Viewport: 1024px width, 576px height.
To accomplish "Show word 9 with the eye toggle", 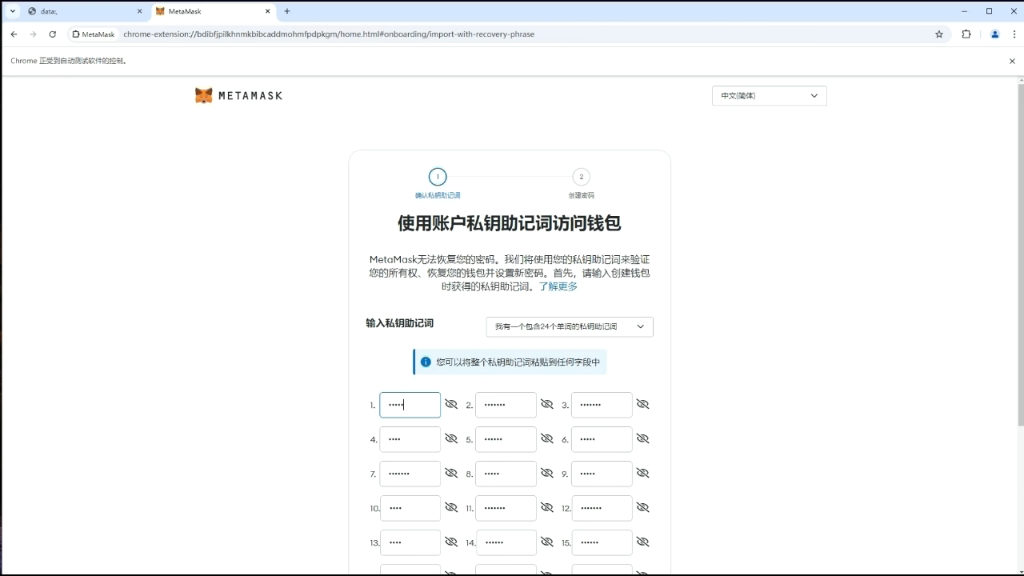I will tap(643, 473).
